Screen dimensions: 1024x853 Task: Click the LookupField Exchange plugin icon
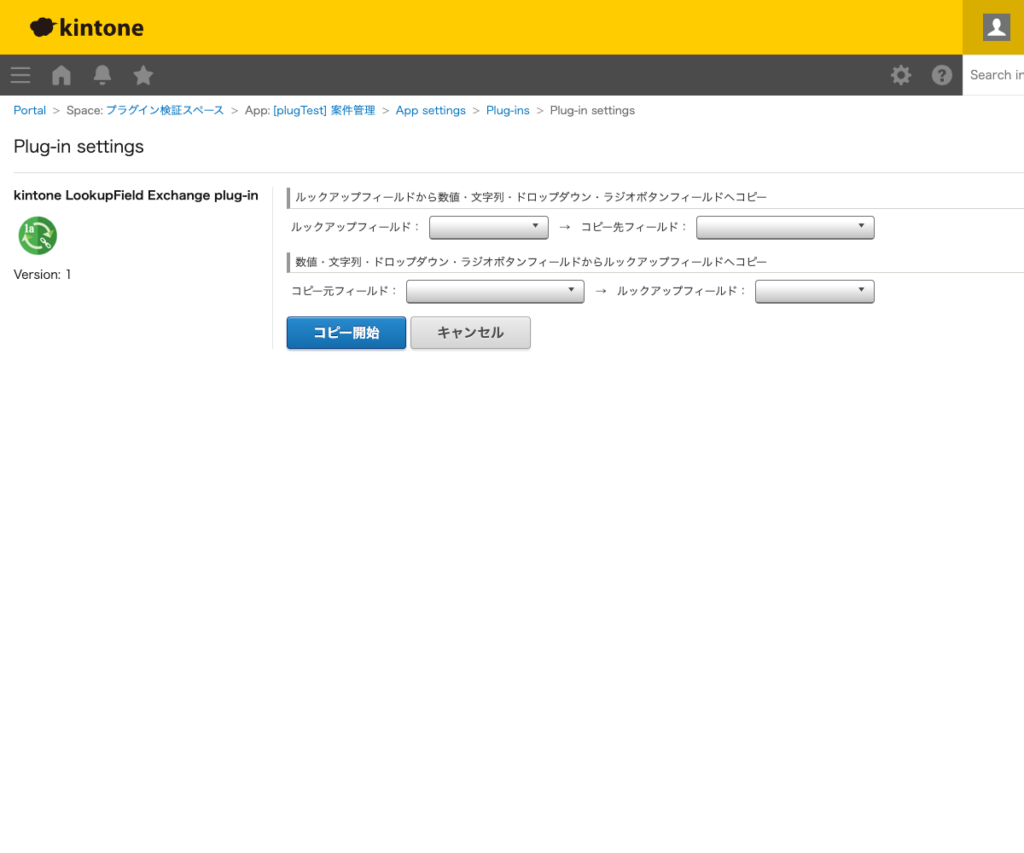pyautogui.click(x=37, y=236)
